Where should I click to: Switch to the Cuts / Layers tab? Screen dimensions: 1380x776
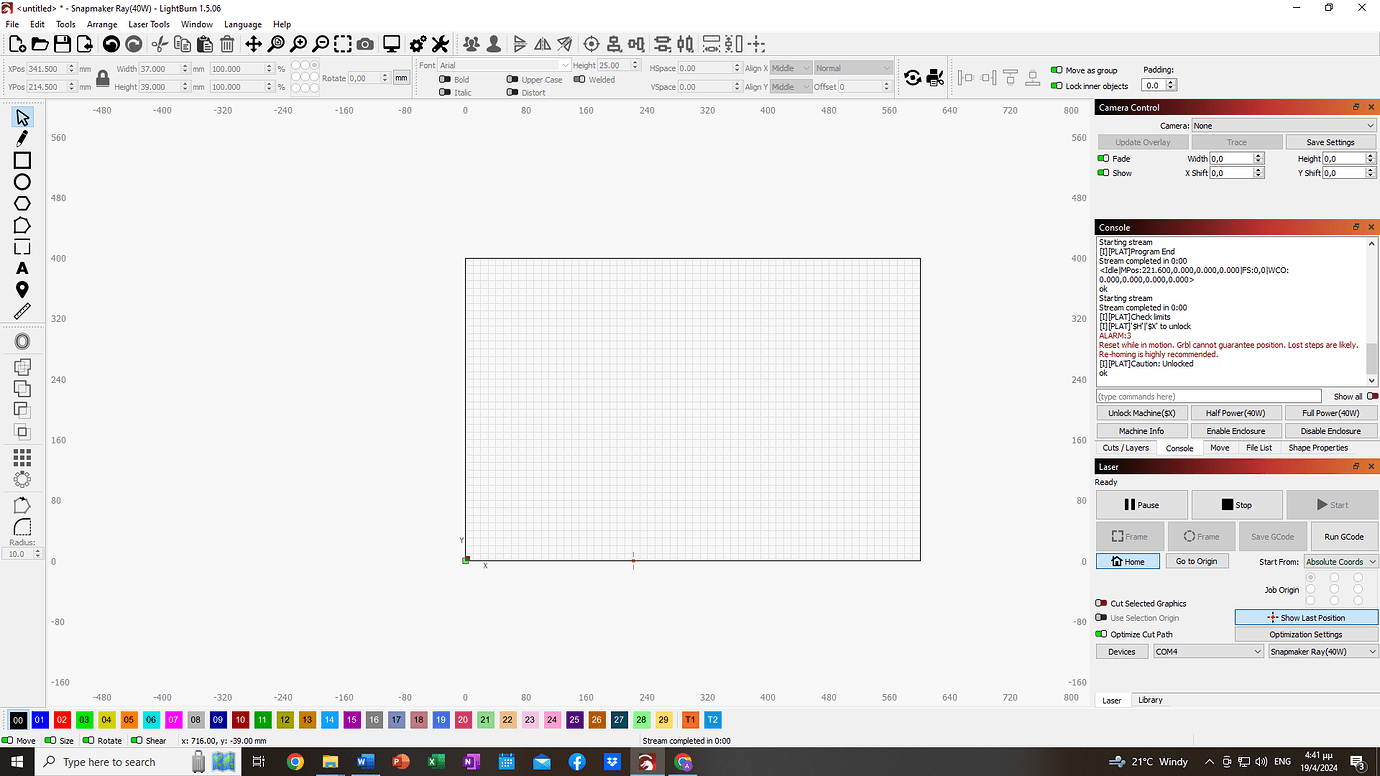coord(1125,447)
